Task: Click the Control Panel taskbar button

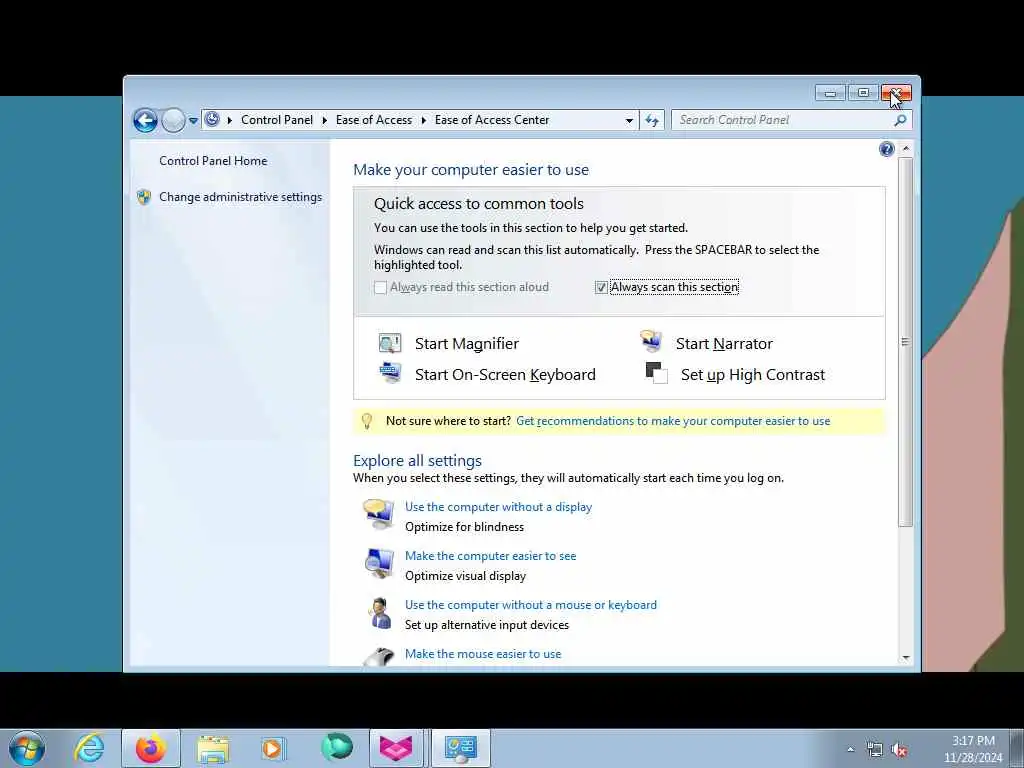Action: point(460,748)
